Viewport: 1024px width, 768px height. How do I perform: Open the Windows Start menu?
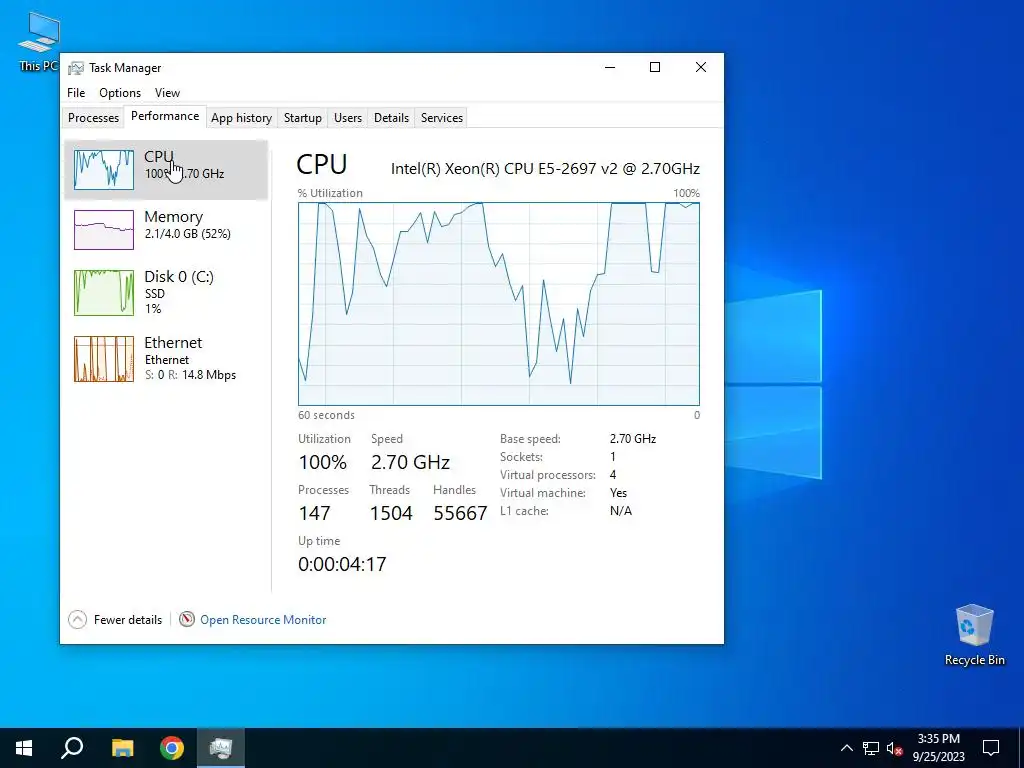point(24,748)
